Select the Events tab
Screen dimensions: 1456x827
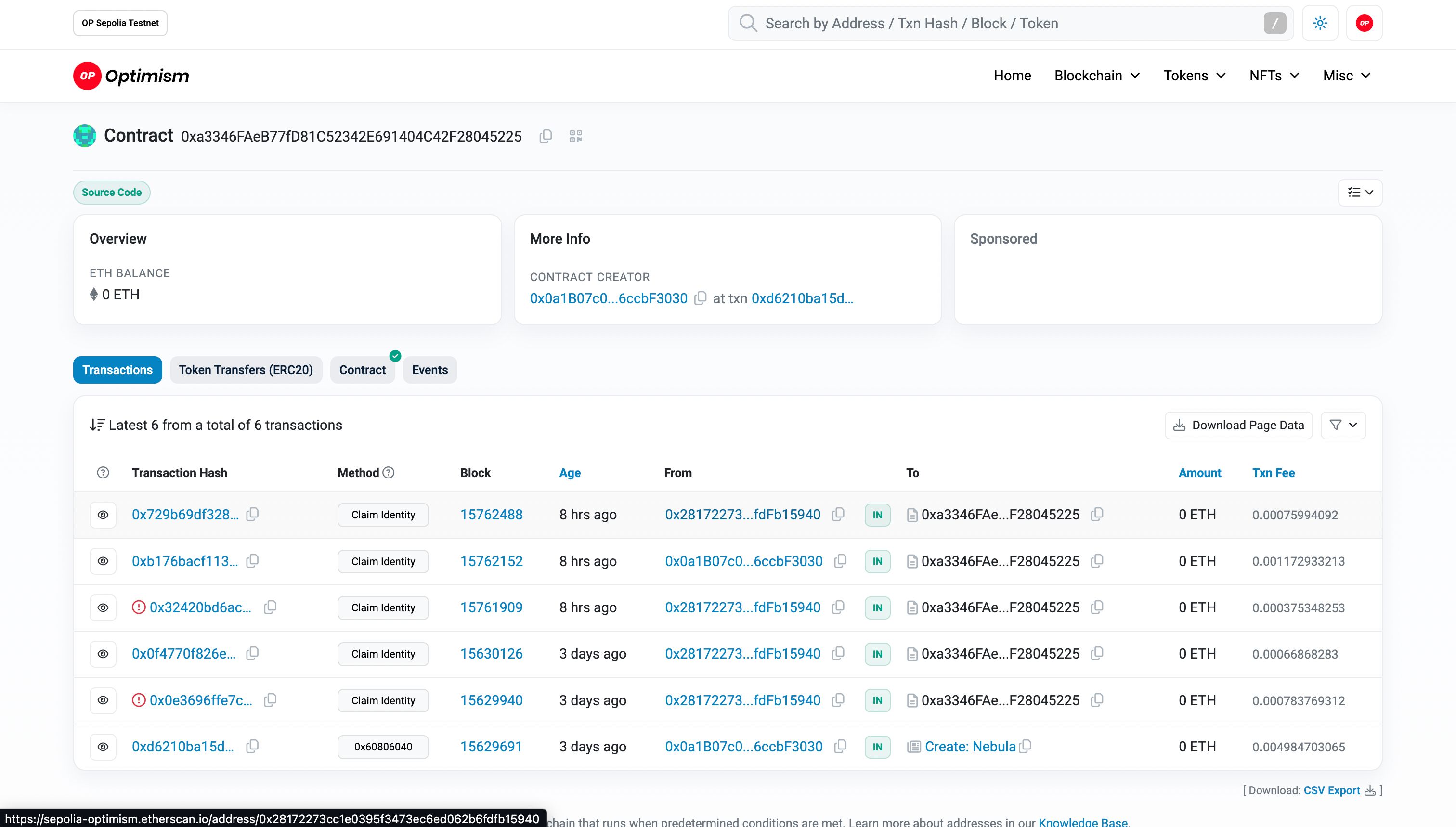tap(430, 369)
